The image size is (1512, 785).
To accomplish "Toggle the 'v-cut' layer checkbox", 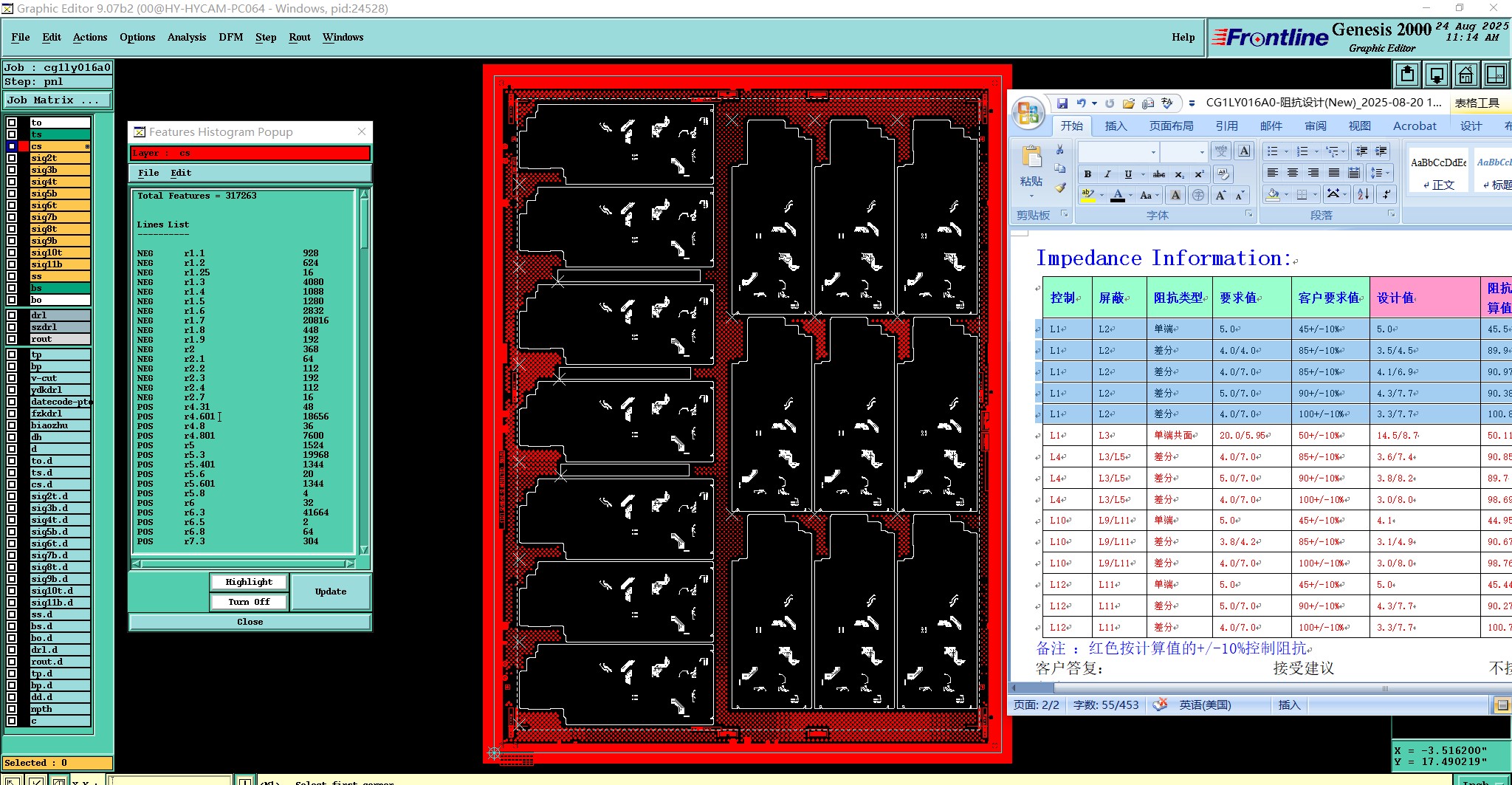I will tap(12, 378).
